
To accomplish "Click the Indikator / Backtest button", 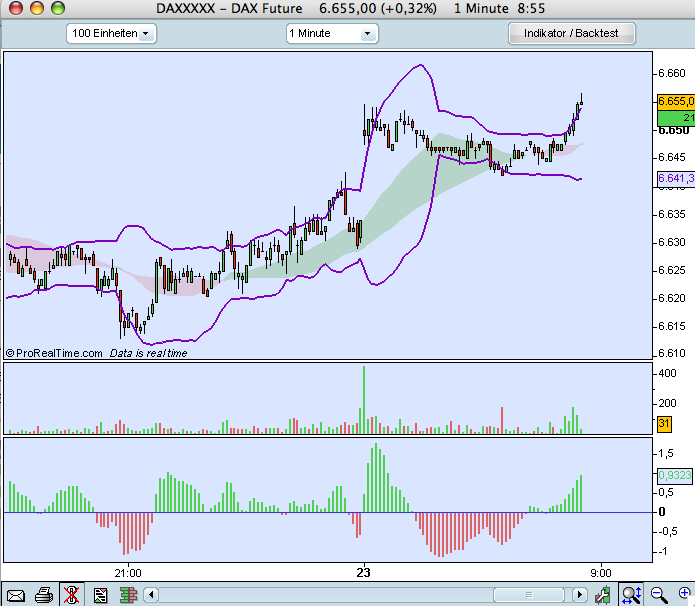I will (x=571, y=33).
